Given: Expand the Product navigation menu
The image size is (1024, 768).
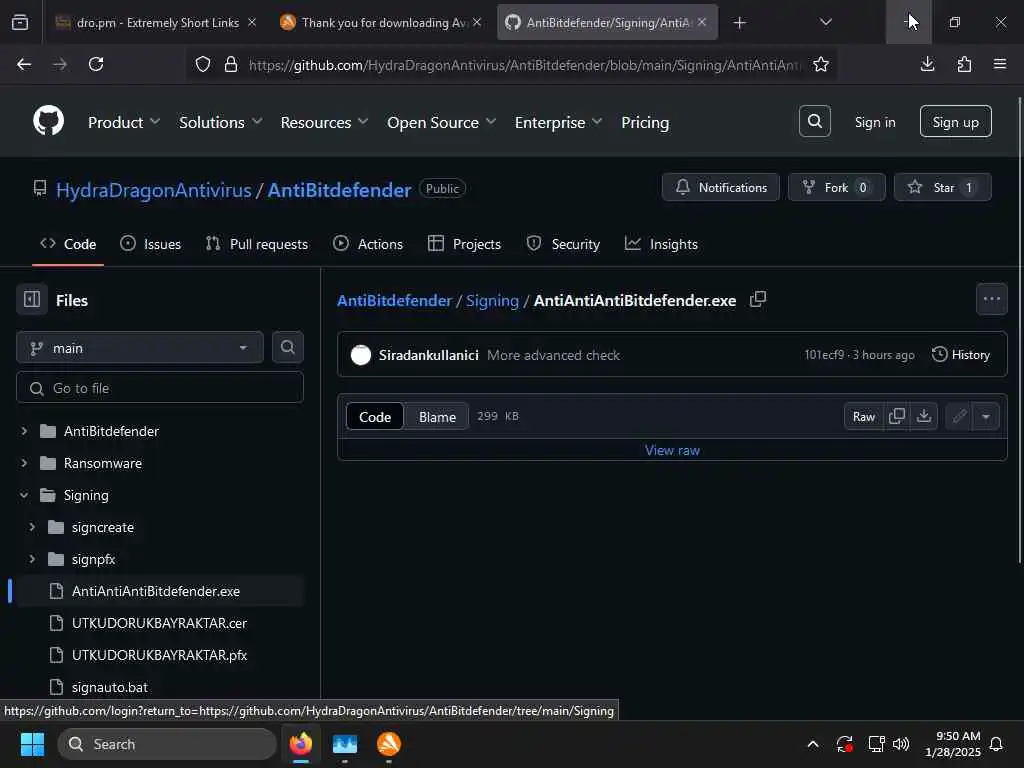Looking at the screenshot, I should pos(124,122).
